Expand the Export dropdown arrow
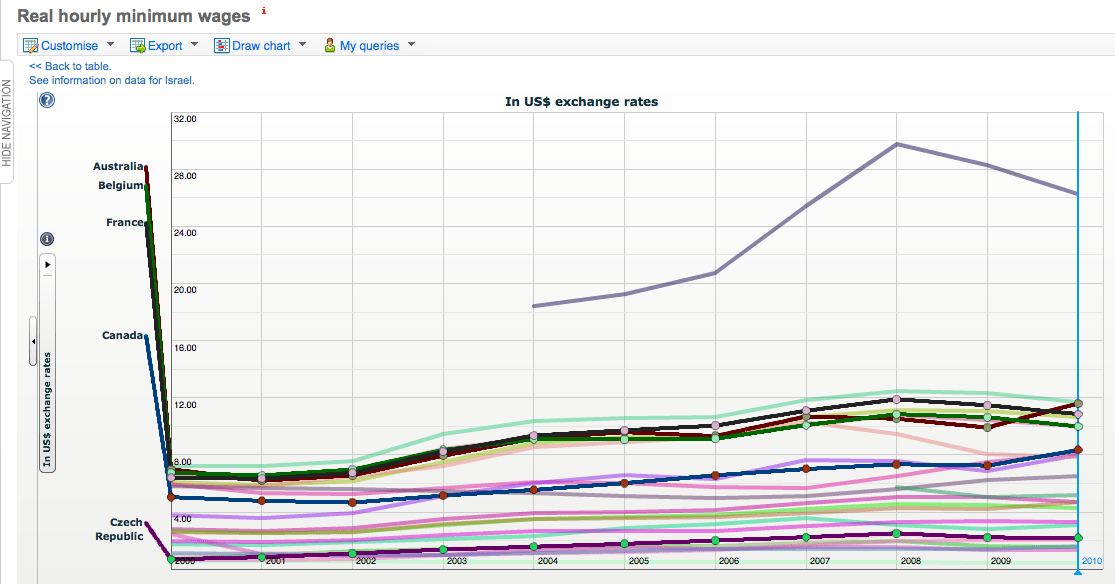 point(194,44)
